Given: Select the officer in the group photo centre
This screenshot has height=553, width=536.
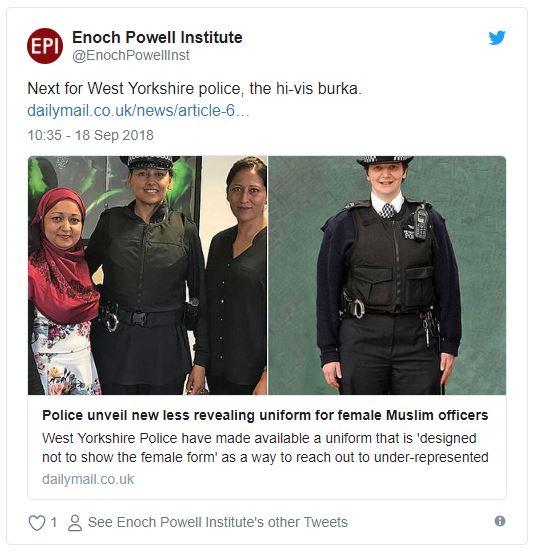Looking at the screenshot, I should [x=146, y=275].
